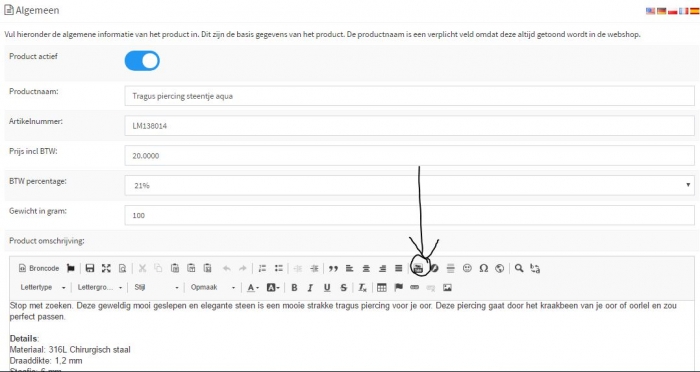Remove formatting with the Tx icon
Screen dimensions: 700x372
tap(362, 288)
